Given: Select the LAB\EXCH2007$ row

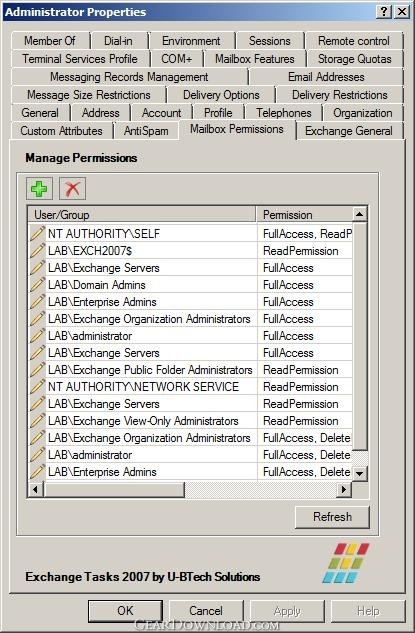Looking at the screenshot, I should coord(191,250).
